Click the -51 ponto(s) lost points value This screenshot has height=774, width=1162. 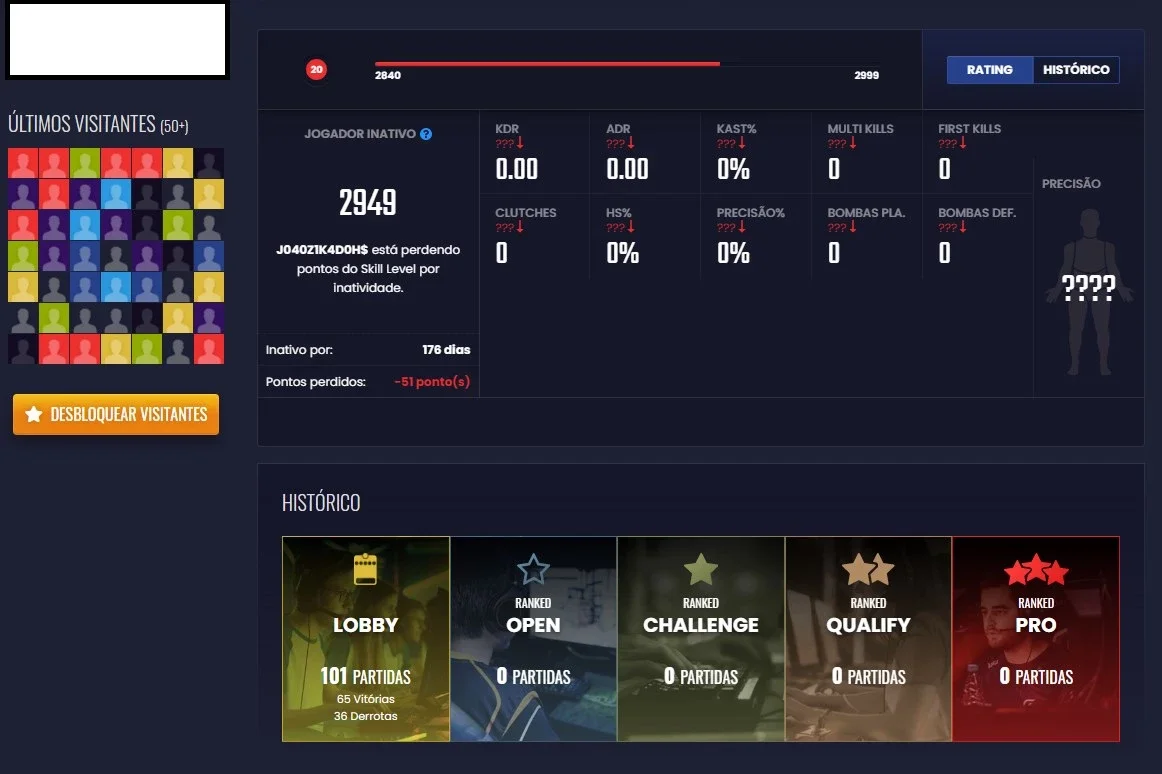point(432,382)
